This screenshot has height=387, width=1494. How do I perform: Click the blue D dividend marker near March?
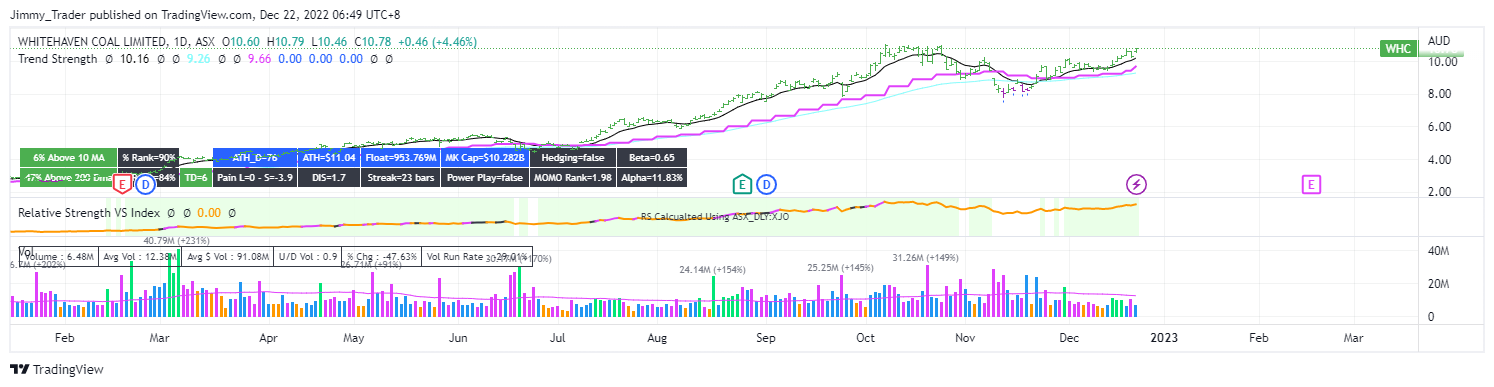[x=145, y=184]
